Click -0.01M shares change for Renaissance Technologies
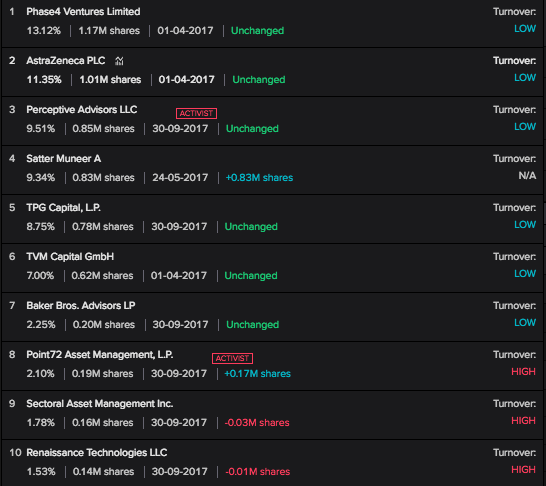 tap(258, 472)
